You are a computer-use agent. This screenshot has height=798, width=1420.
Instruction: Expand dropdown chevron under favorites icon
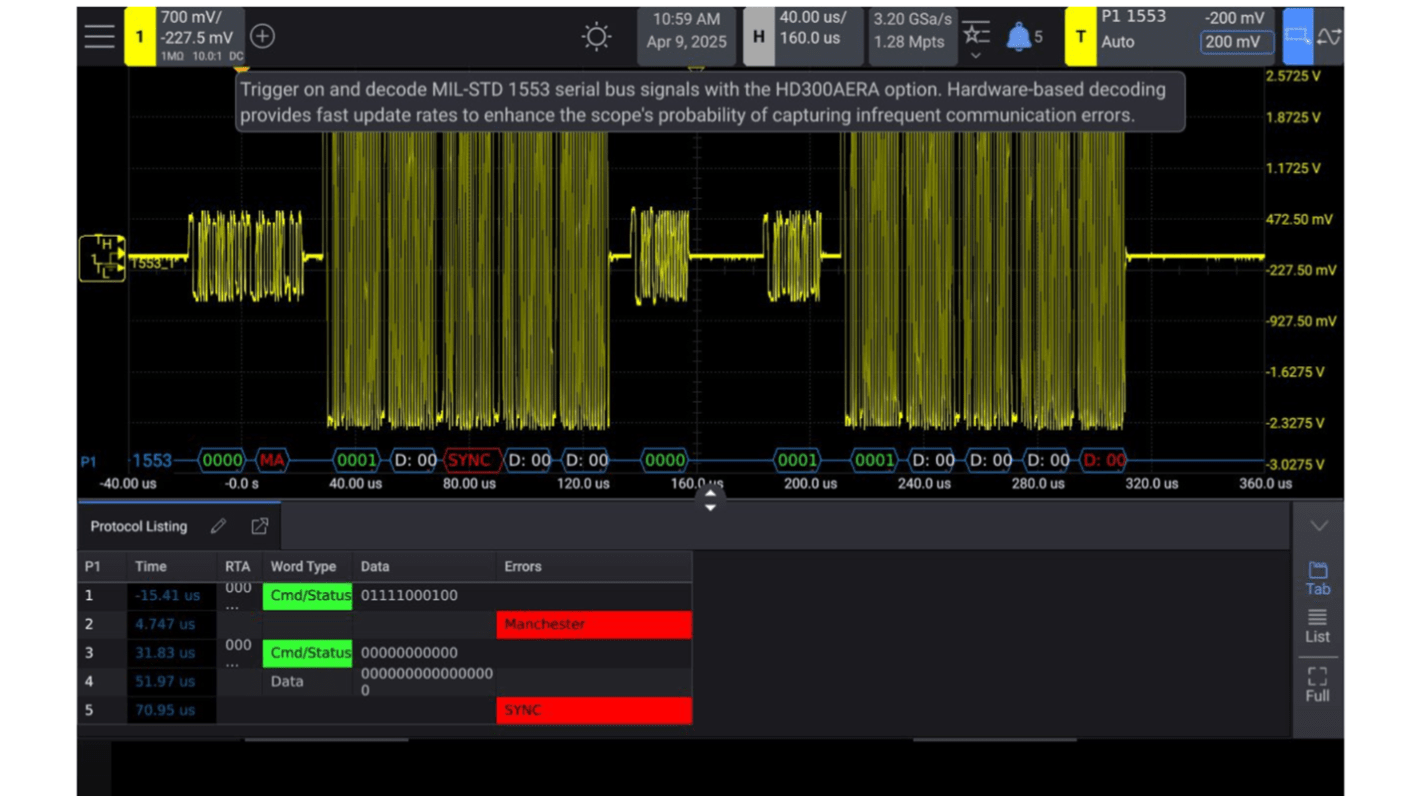pos(976,56)
